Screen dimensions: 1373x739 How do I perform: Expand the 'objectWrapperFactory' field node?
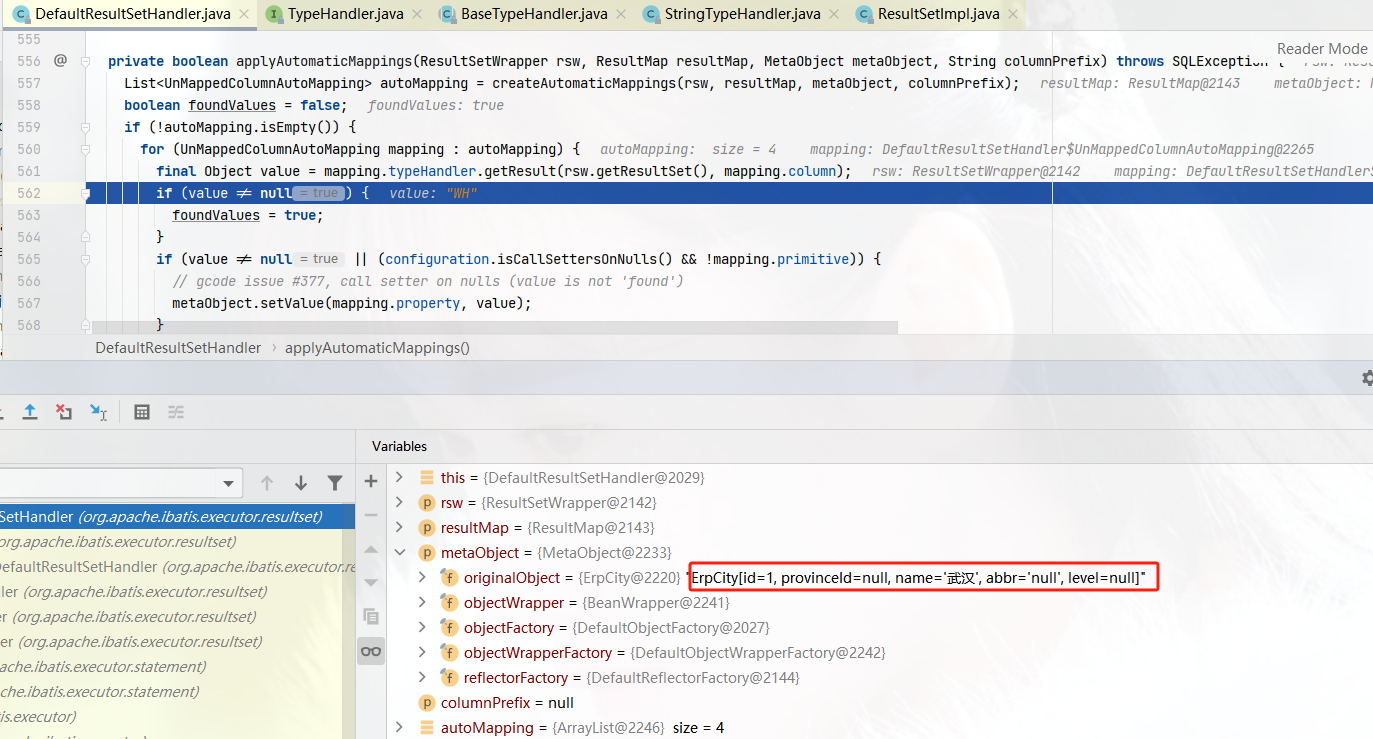pyautogui.click(x=423, y=653)
